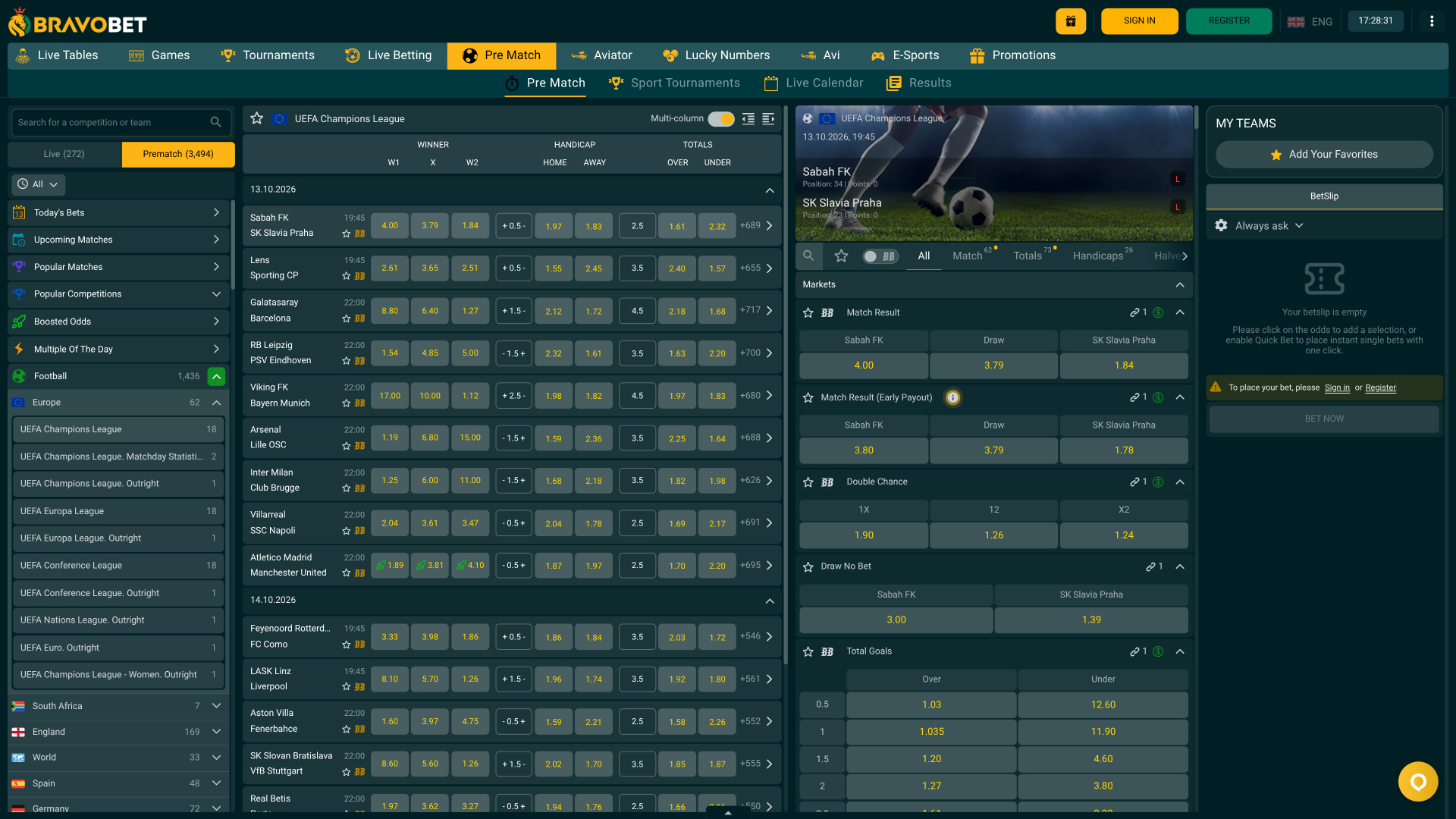Open the live chat bubble button
This screenshot has width=1456, height=819.
click(1418, 781)
